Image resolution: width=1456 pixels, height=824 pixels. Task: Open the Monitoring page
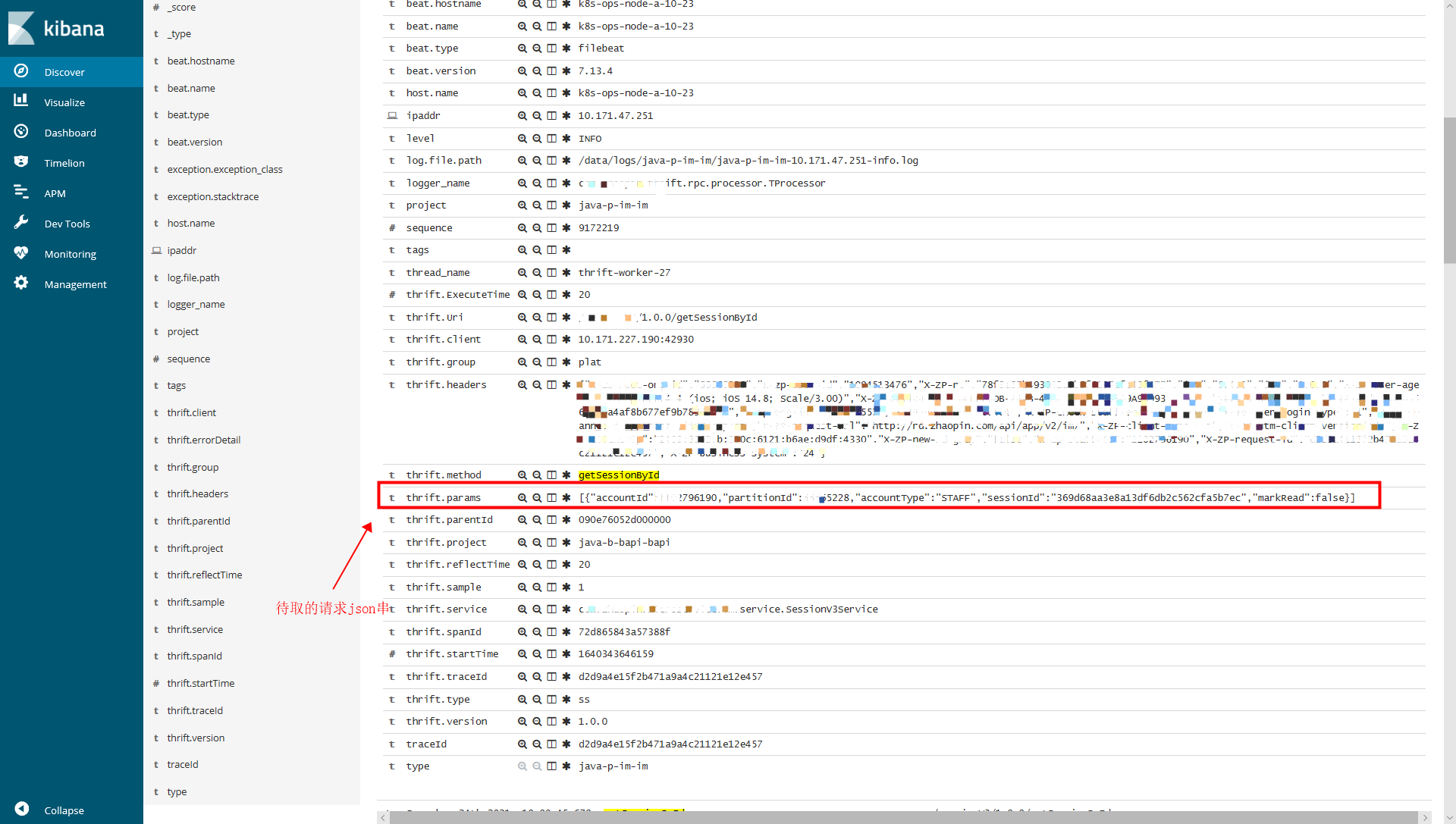[70, 254]
